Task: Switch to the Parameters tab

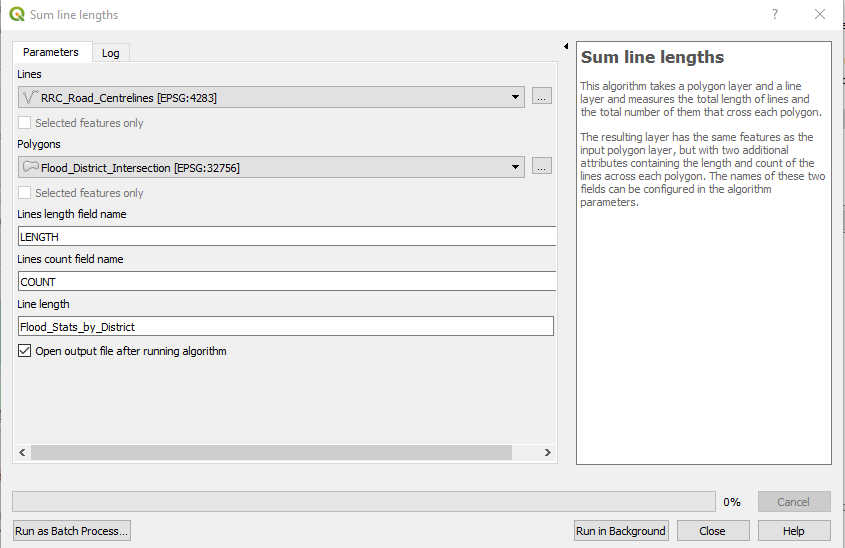Action: pyautogui.click(x=51, y=52)
